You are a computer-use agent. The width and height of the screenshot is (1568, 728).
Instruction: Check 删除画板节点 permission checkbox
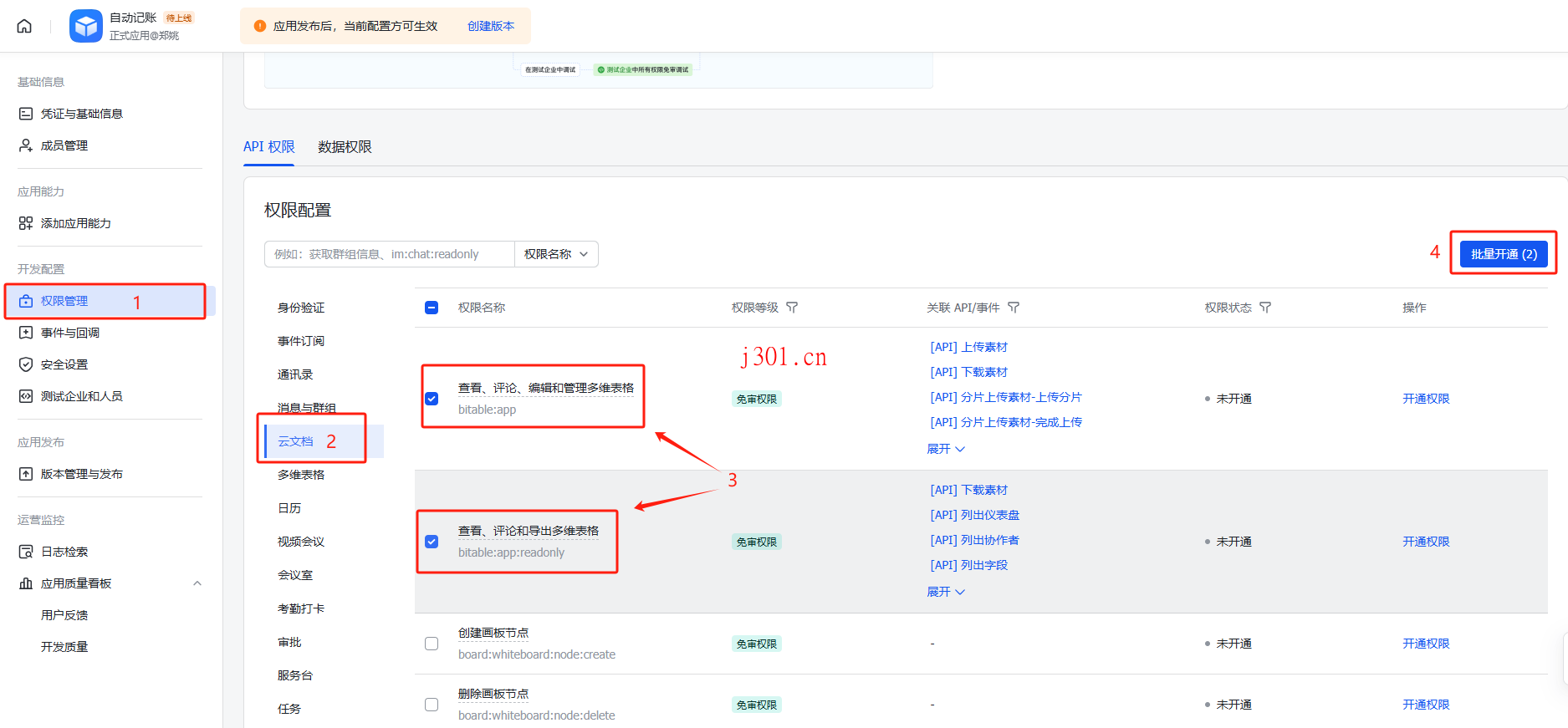[x=432, y=705]
